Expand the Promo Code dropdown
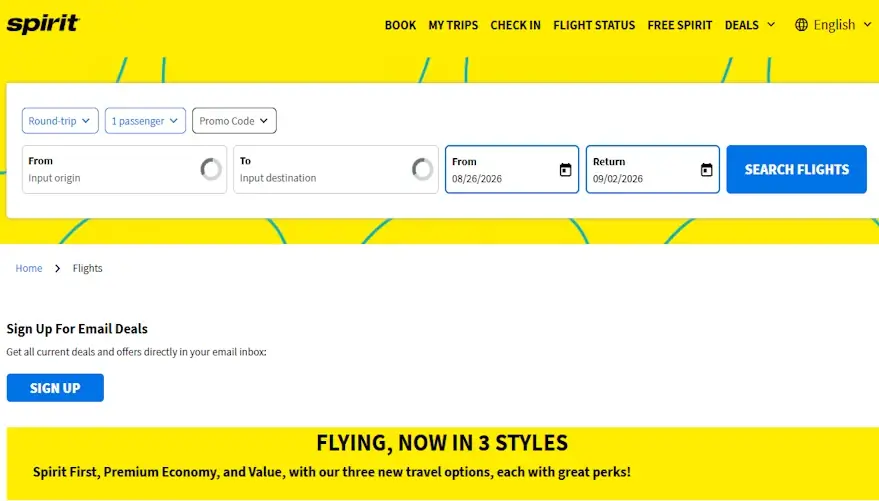879x501 pixels. coord(234,120)
